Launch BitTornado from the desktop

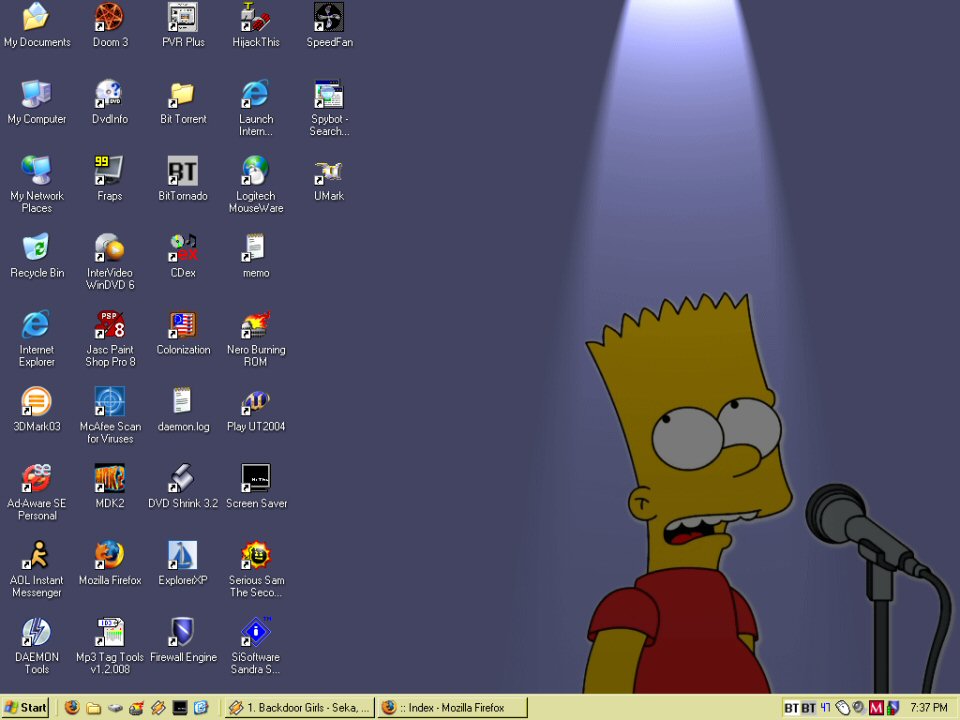point(182,178)
